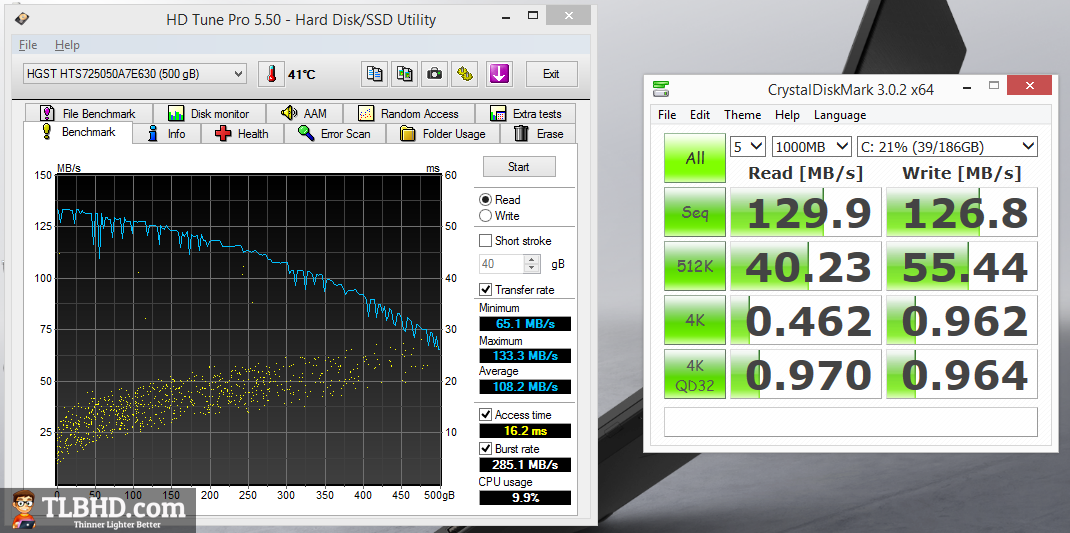Click the copy screenshot to clipboard icon
Image resolution: width=1070 pixels, height=533 pixels.
tap(405, 74)
